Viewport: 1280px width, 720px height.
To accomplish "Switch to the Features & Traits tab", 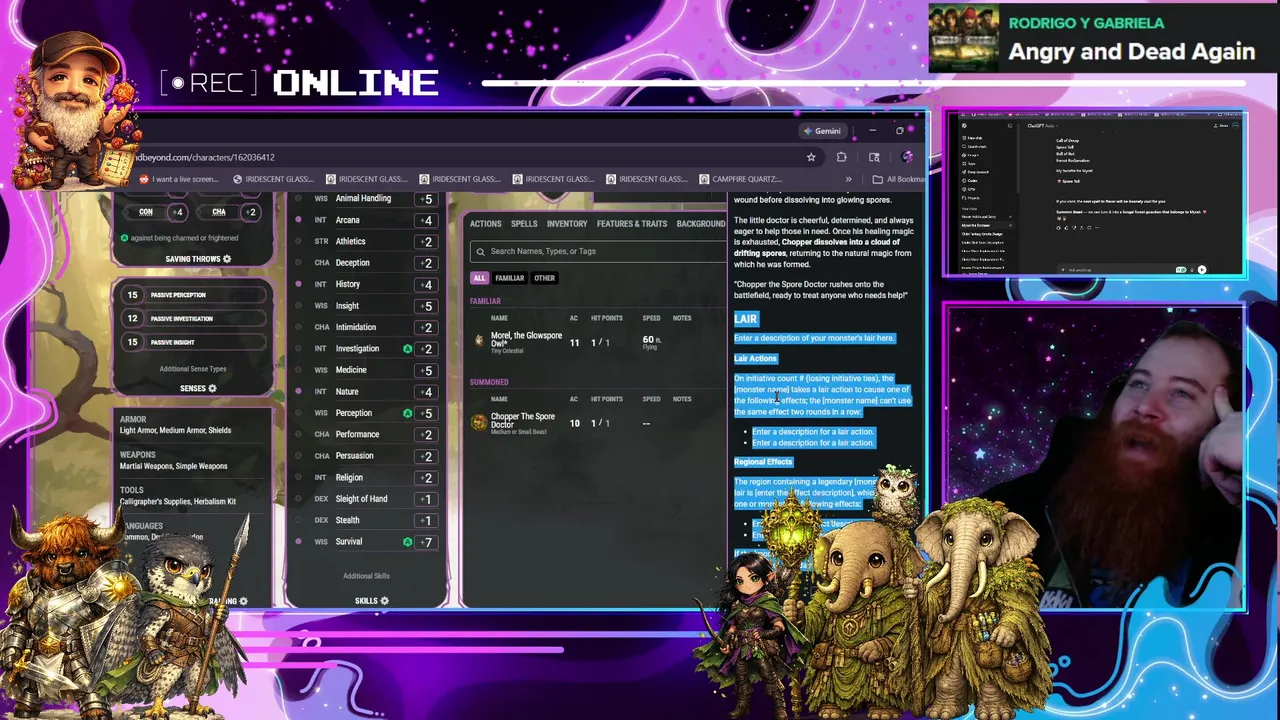I will point(632,224).
